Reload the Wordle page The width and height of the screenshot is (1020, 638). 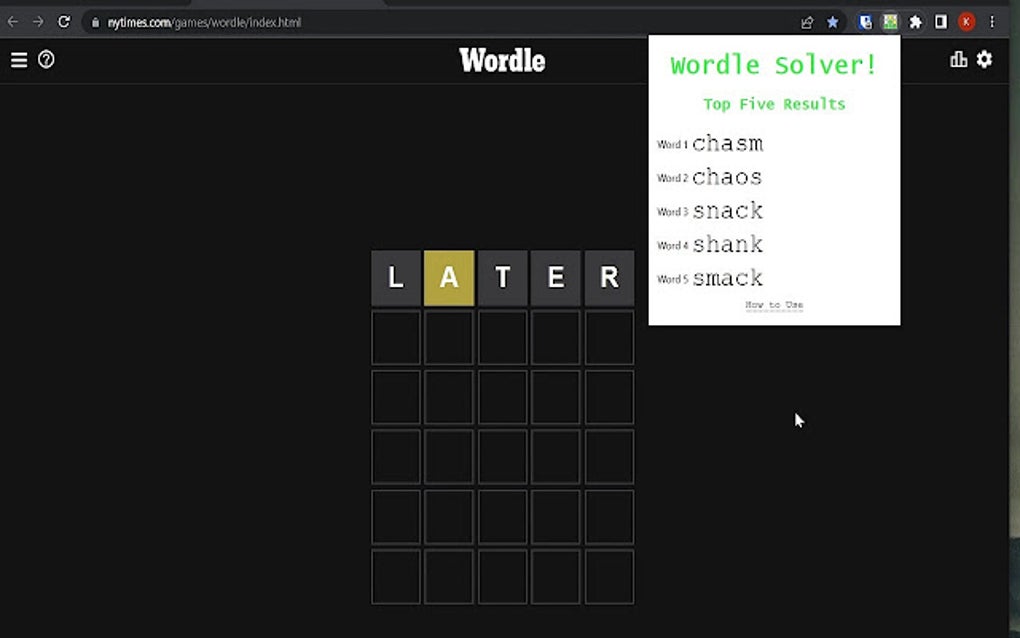(66, 21)
